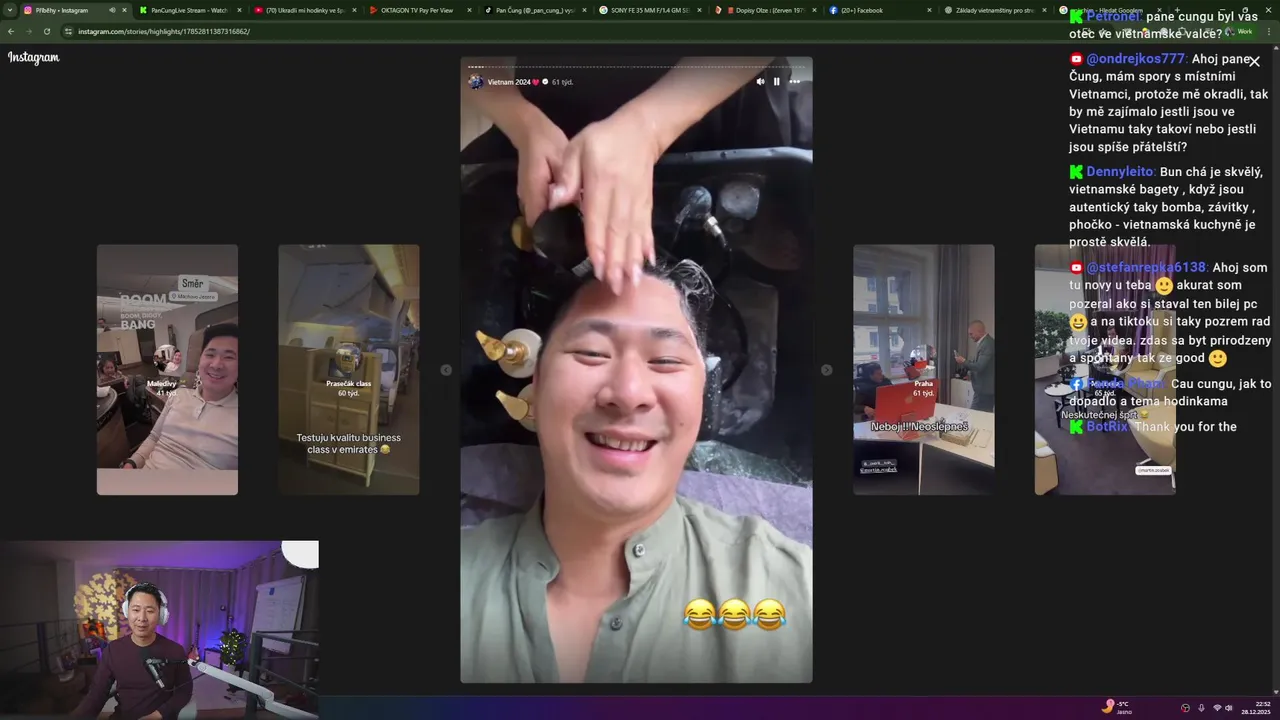Viewport: 1280px width, 720px height.
Task: Close the Příběhy Instagram tab
Action: click(x=124, y=10)
